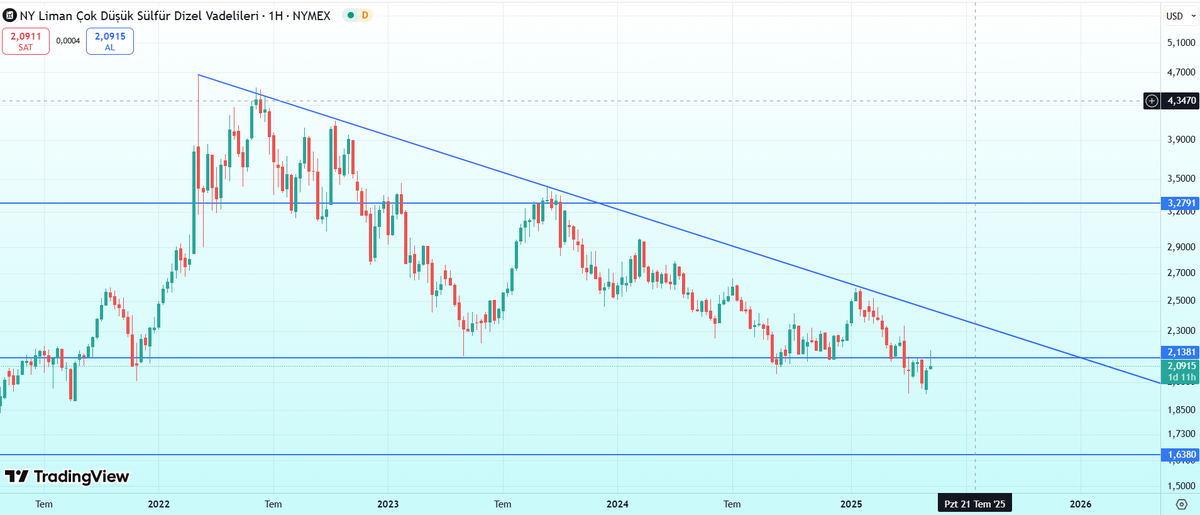The height and width of the screenshot is (515, 1200).
Task: Click the 2025 label on the time axis
Action: tap(851, 504)
